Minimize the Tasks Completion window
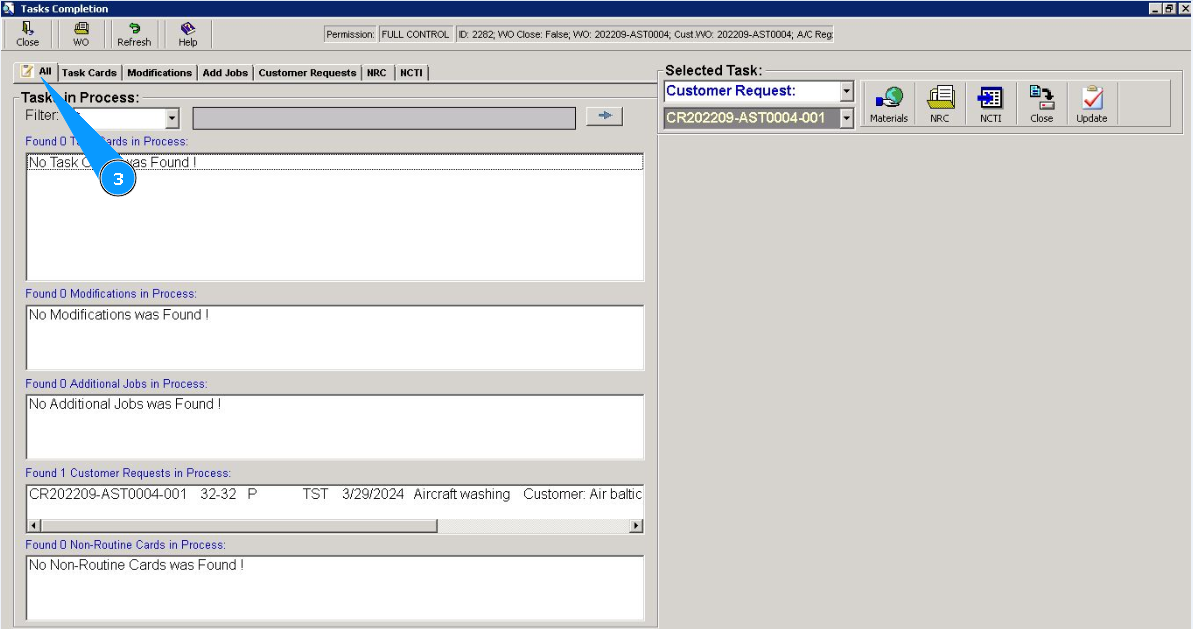The height and width of the screenshot is (629, 1193). pyautogui.click(x=1156, y=8)
